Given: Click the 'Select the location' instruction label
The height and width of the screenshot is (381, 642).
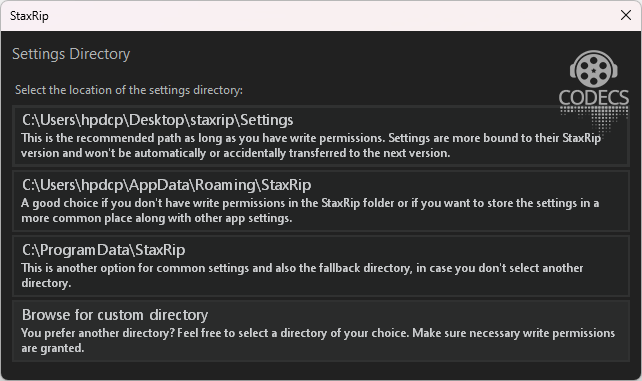Looking at the screenshot, I should (x=129, y=90).
